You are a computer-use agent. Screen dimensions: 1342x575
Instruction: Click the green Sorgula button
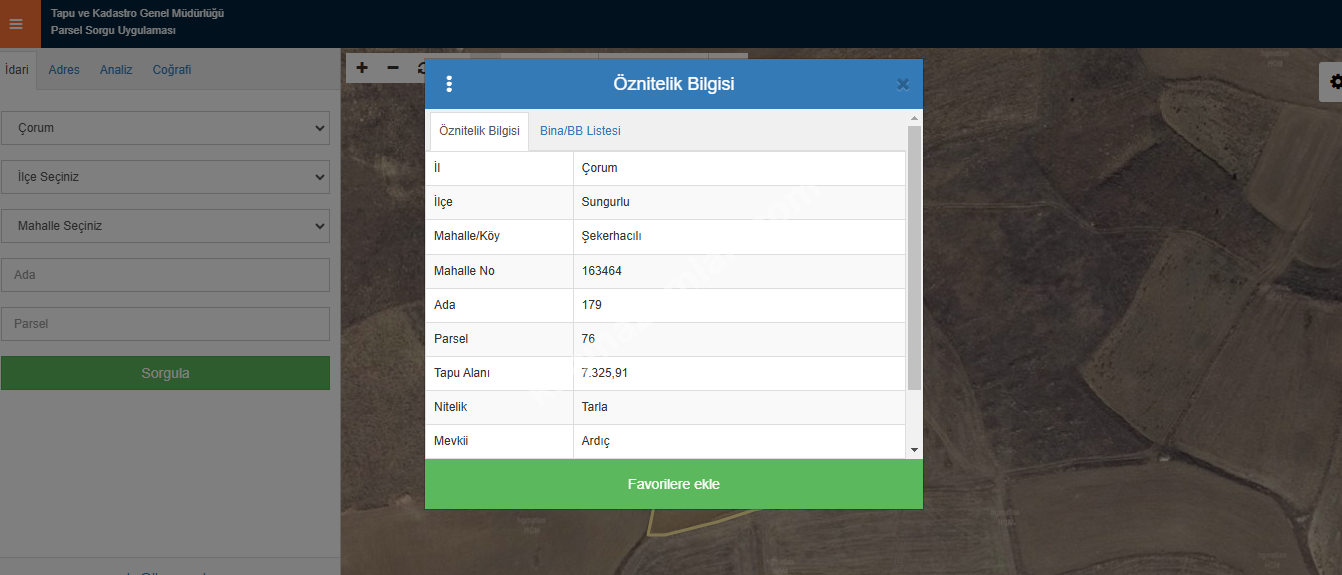(165, 373)
